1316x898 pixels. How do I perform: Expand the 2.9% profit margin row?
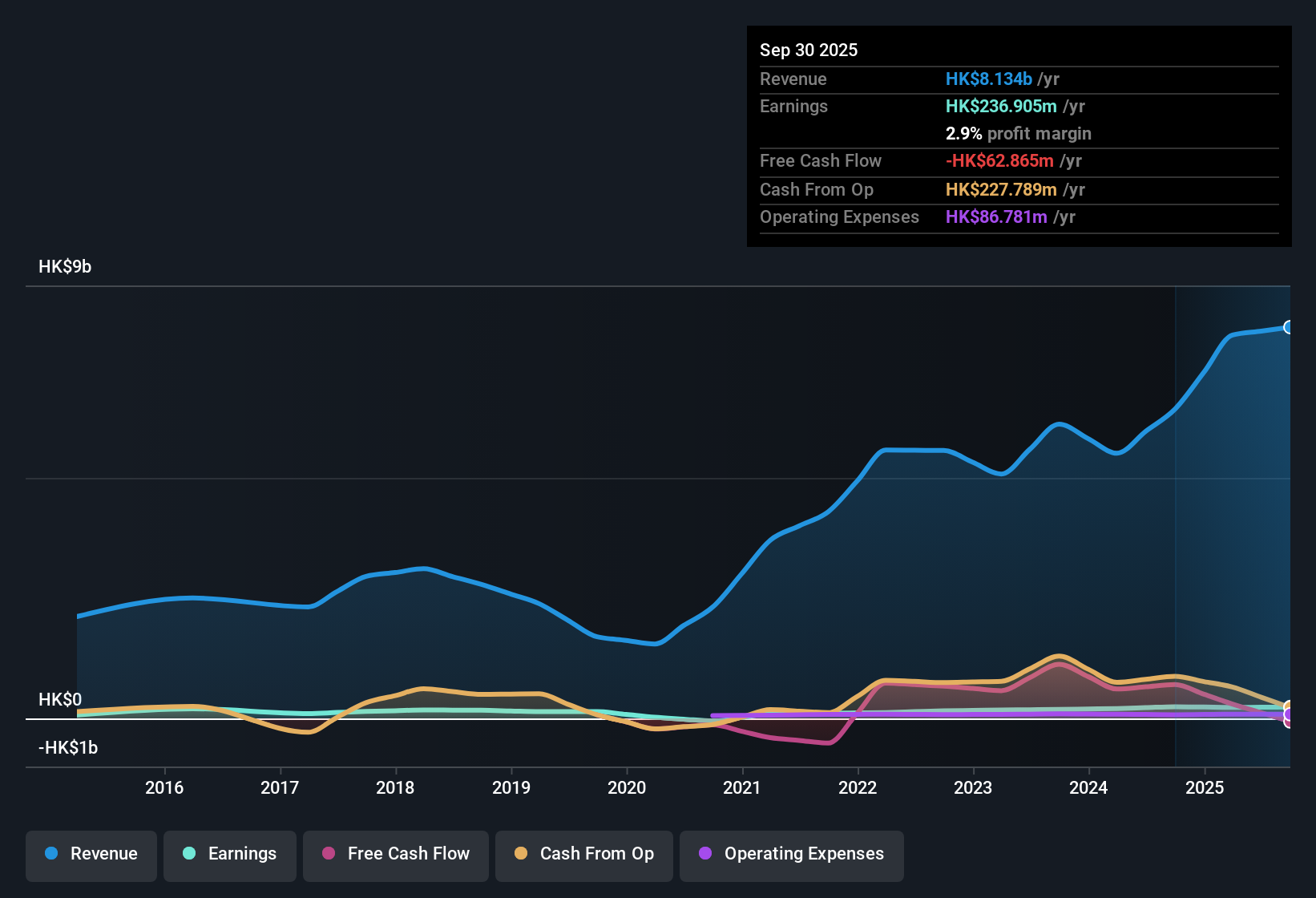click(x=1018, y=134)
